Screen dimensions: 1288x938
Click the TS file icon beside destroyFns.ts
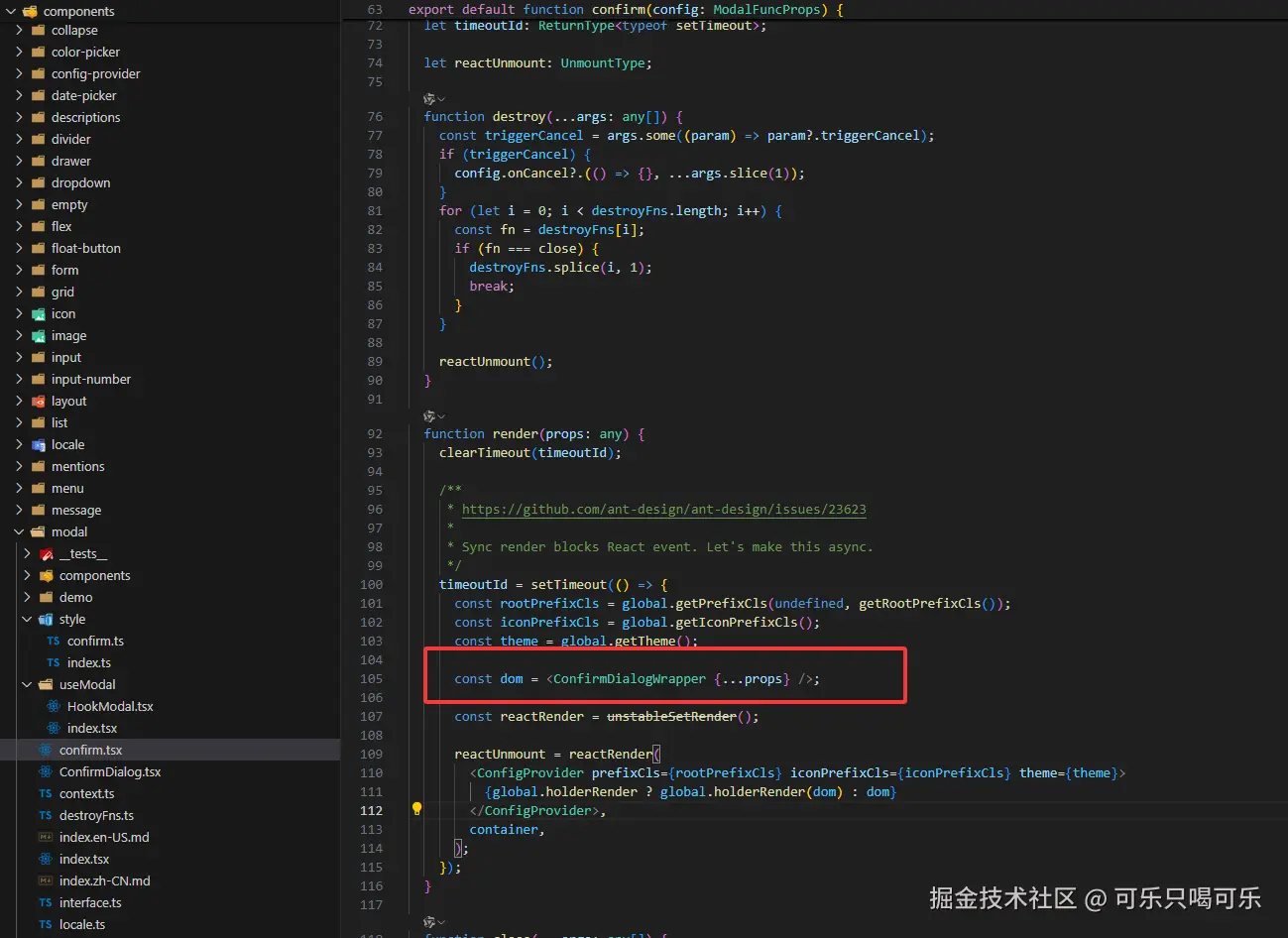(x=46, y=815)
